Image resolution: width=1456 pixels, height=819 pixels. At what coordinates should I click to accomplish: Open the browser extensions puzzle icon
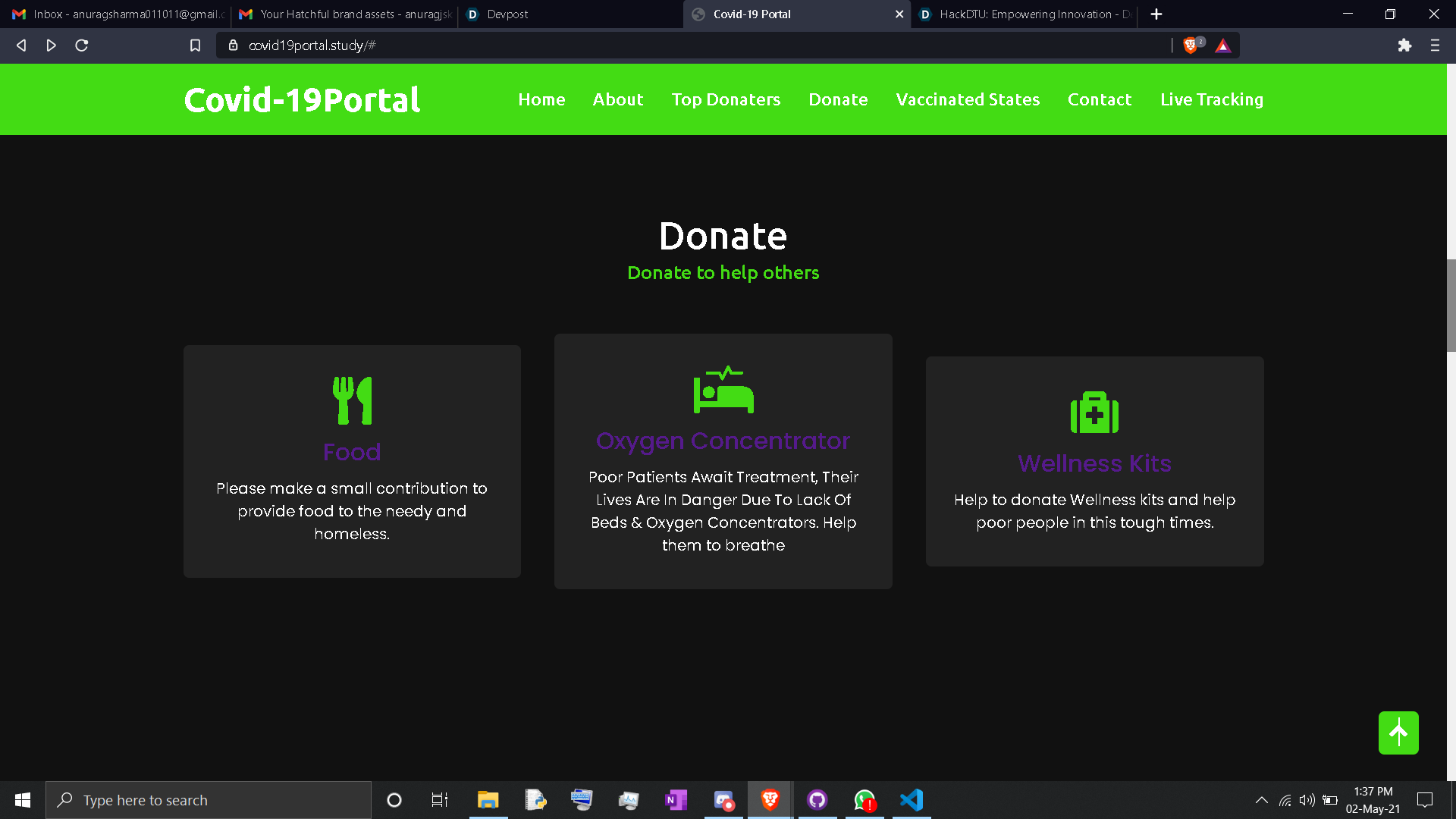1404,45
